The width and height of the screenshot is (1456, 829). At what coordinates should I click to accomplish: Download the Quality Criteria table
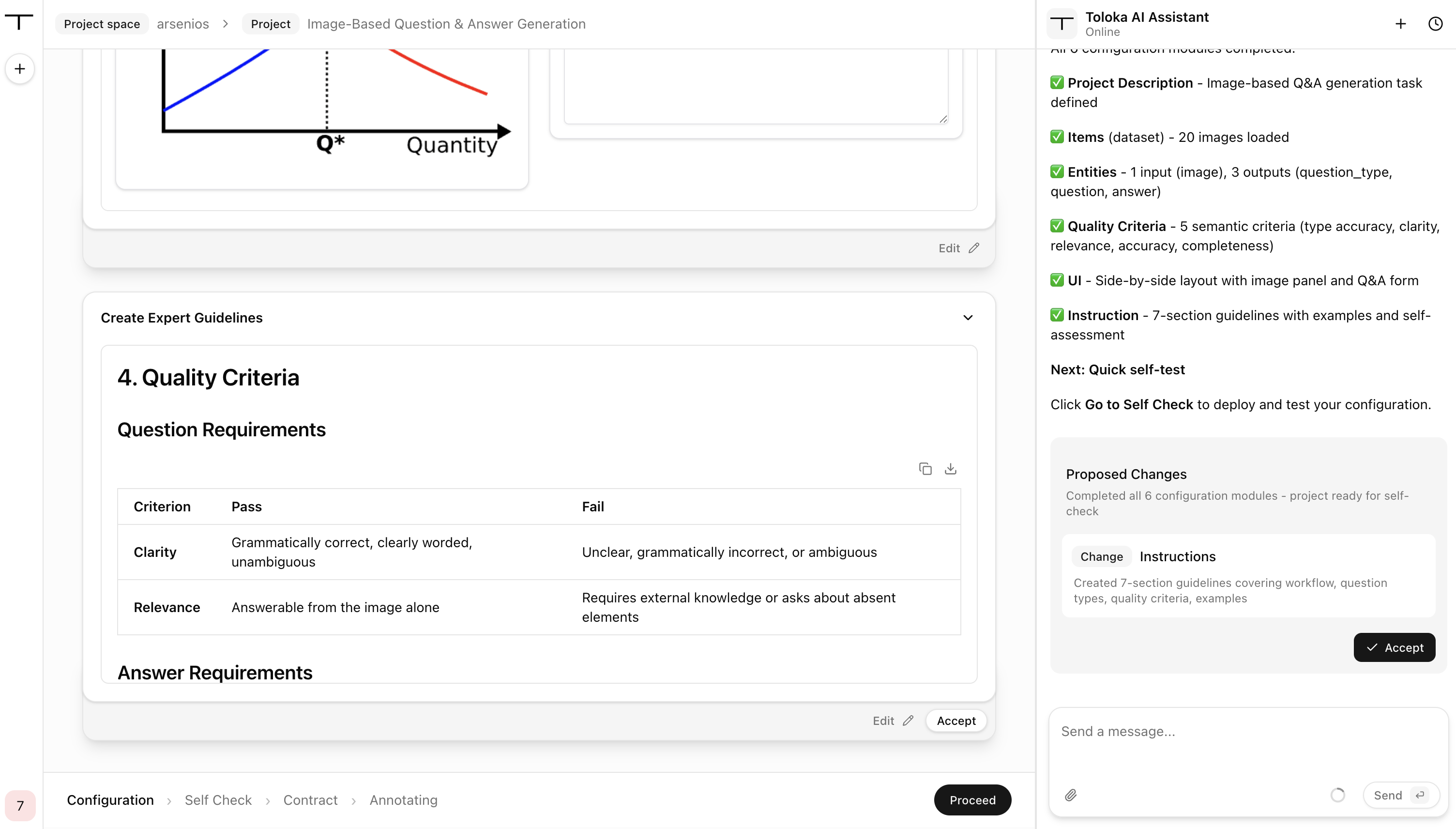tap(950, 469)
